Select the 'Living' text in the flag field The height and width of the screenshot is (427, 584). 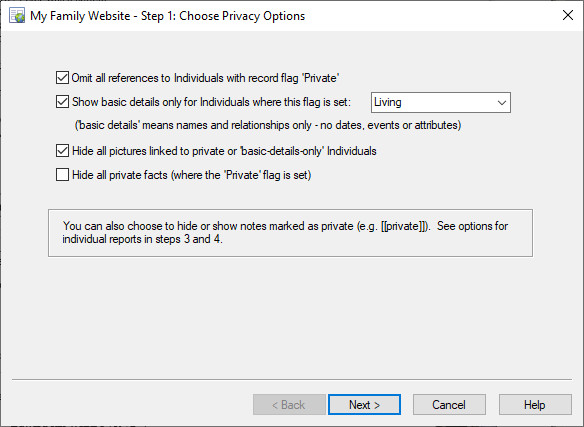click(388, 102)
